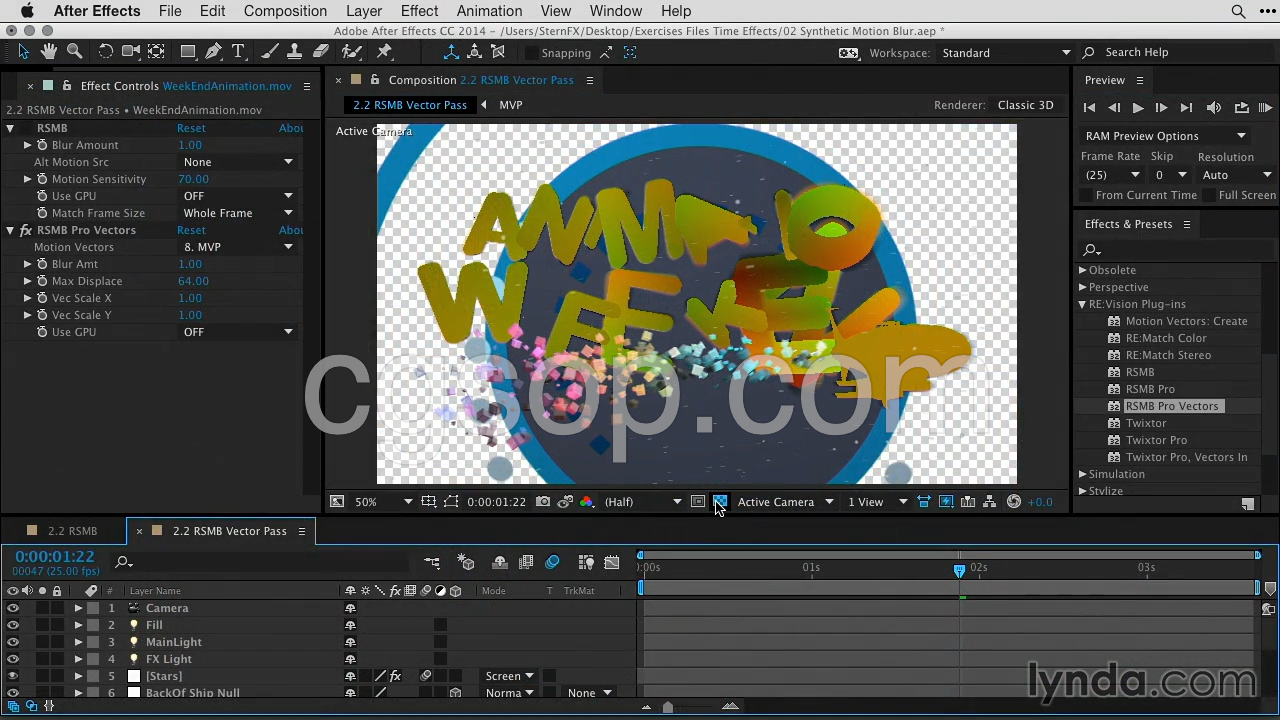Toggle motion blur enable switch in timeline
This screenshot has width=1280, height=720.
pyautogui.click(x=552, y=563)
